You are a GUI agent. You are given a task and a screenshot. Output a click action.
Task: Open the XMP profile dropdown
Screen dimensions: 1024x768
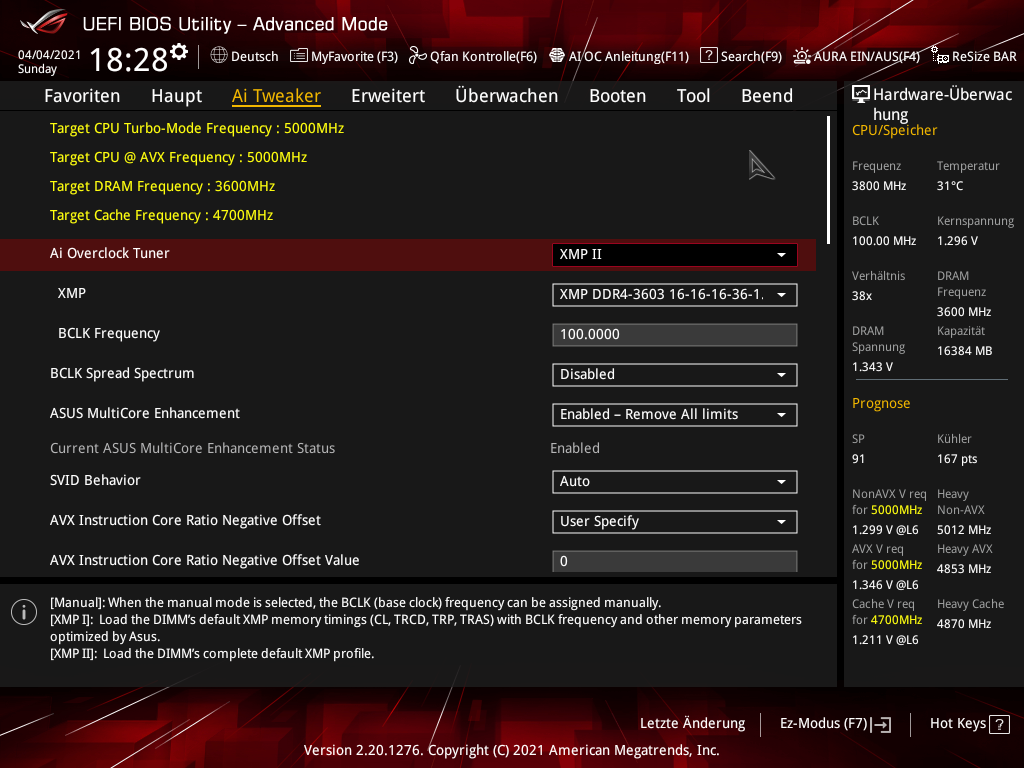click(x=675, y=295)
